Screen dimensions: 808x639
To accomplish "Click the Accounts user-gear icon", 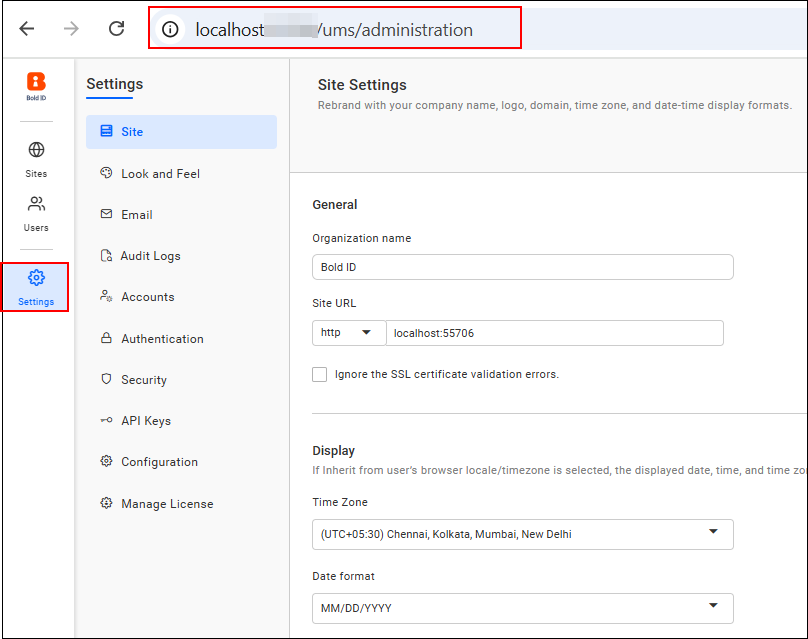I will pos(106,296).
